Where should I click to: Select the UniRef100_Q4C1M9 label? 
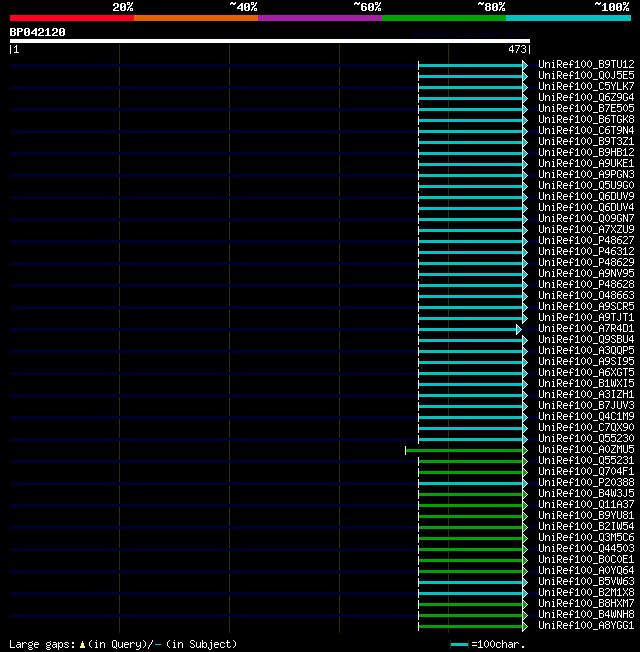(x=586, y=416)
